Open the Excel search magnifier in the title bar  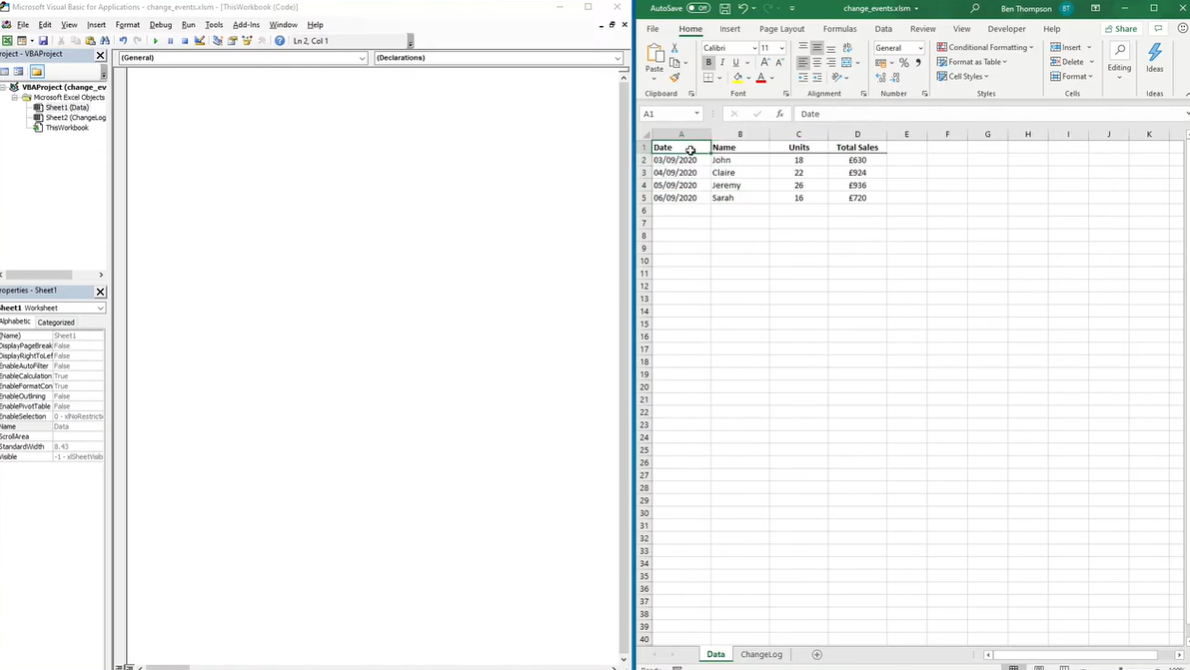pyautogui.click(x=974, y=8)
